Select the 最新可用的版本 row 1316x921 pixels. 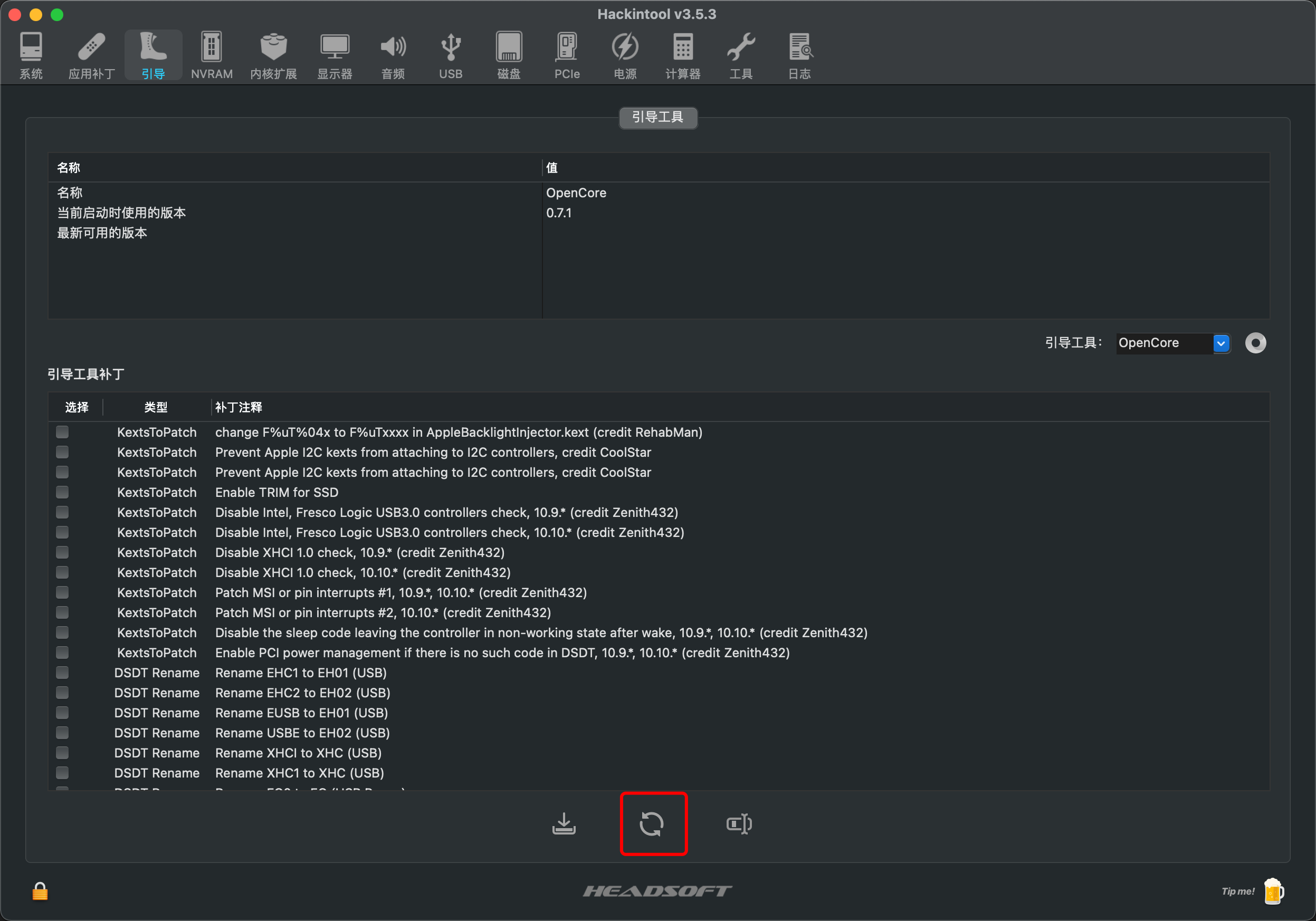(659, 233)
